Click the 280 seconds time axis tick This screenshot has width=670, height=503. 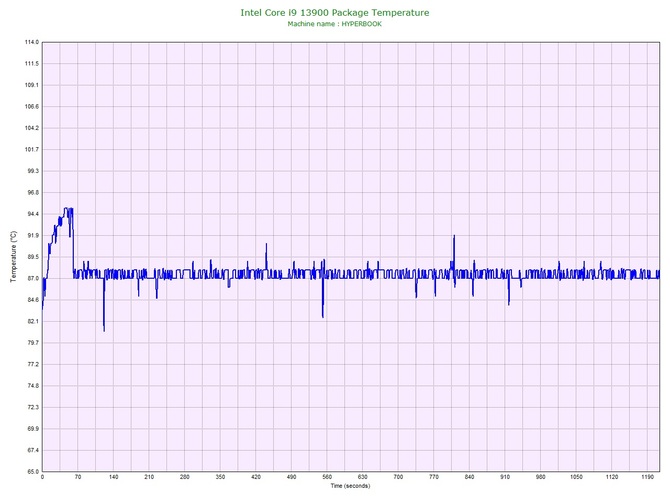[185, 477]
